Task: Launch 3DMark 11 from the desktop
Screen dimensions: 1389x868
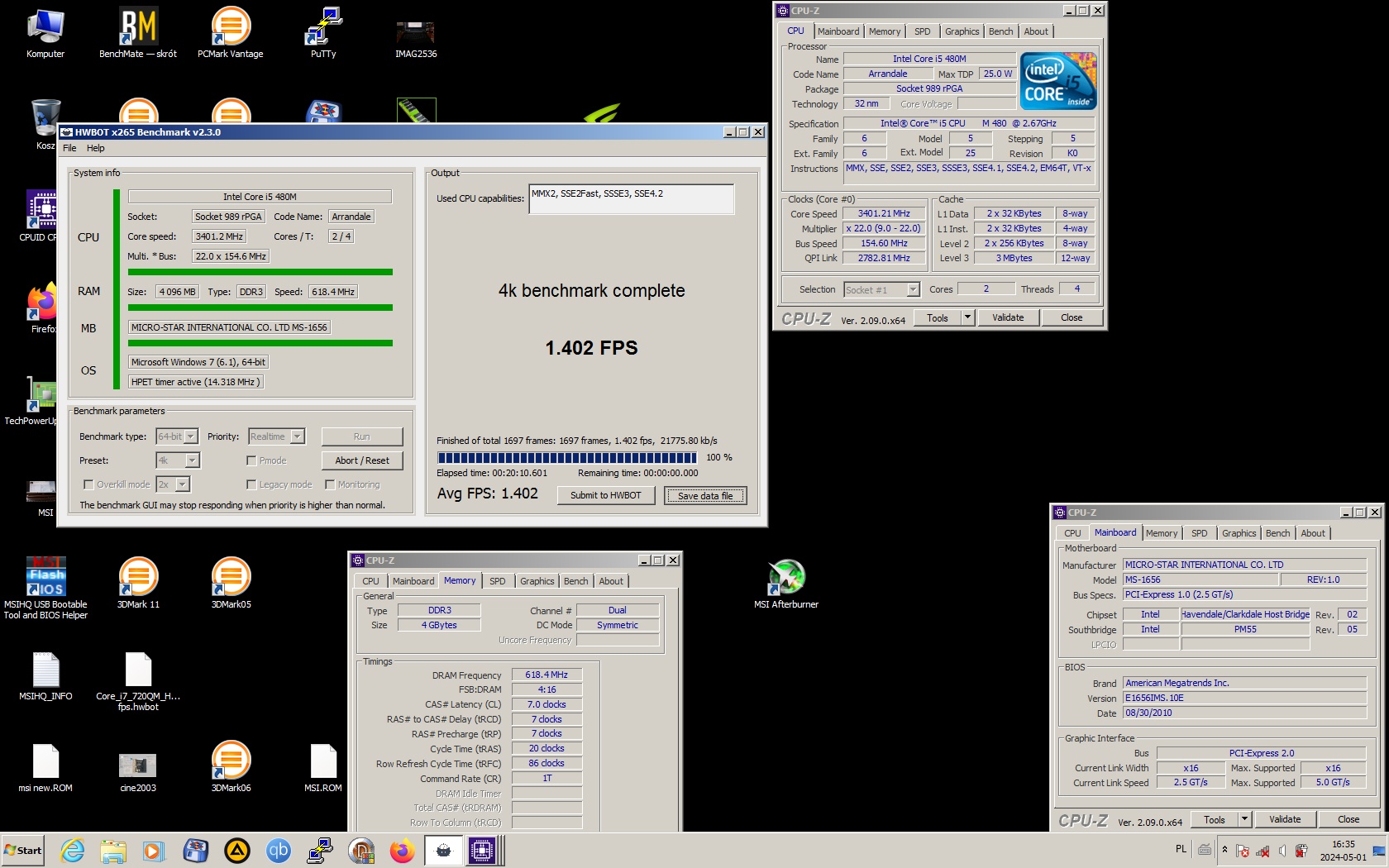Action: 138,583
